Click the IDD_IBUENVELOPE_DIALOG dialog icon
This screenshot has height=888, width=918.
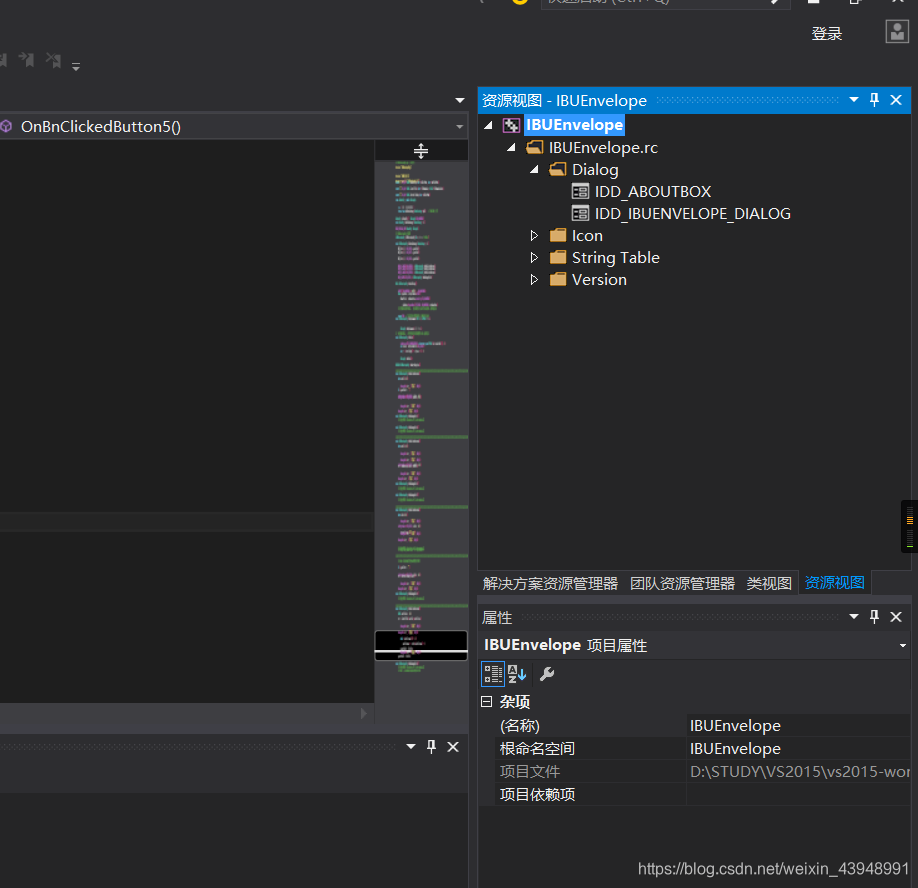[x=580, y=214]
